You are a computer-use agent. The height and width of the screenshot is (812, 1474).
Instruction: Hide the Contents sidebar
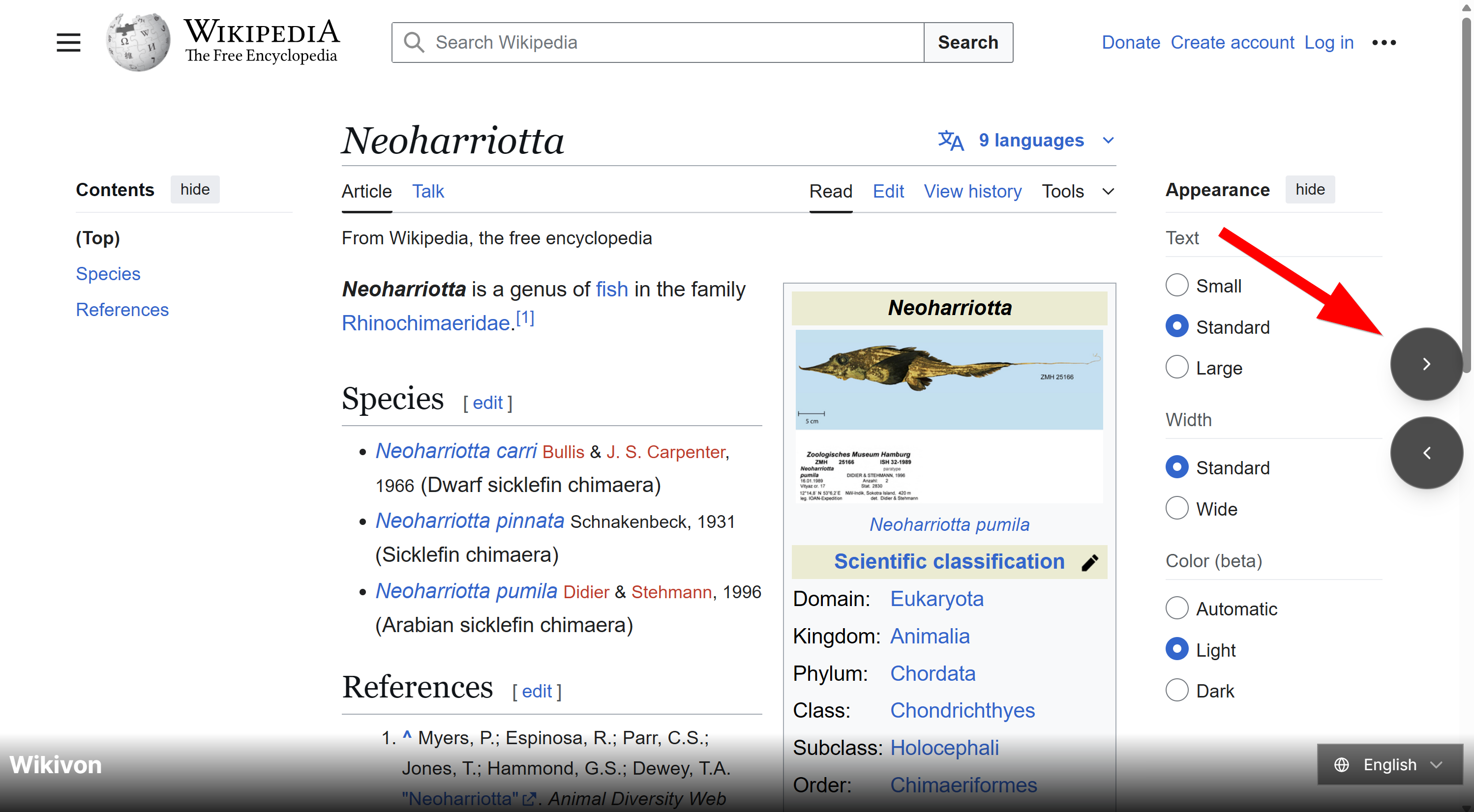coord(195,189)
